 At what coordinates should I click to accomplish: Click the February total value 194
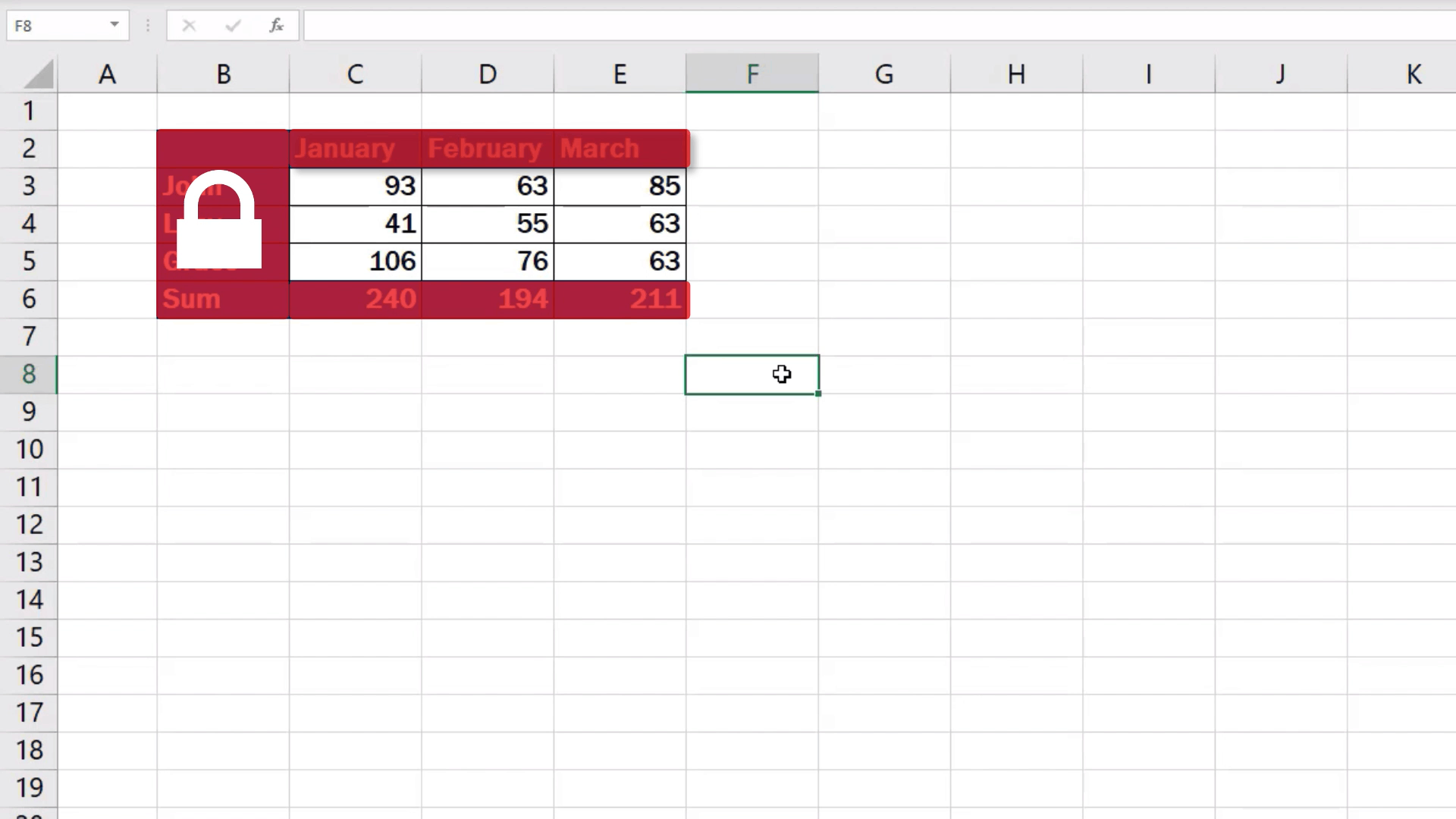click(x=488, y=299)
